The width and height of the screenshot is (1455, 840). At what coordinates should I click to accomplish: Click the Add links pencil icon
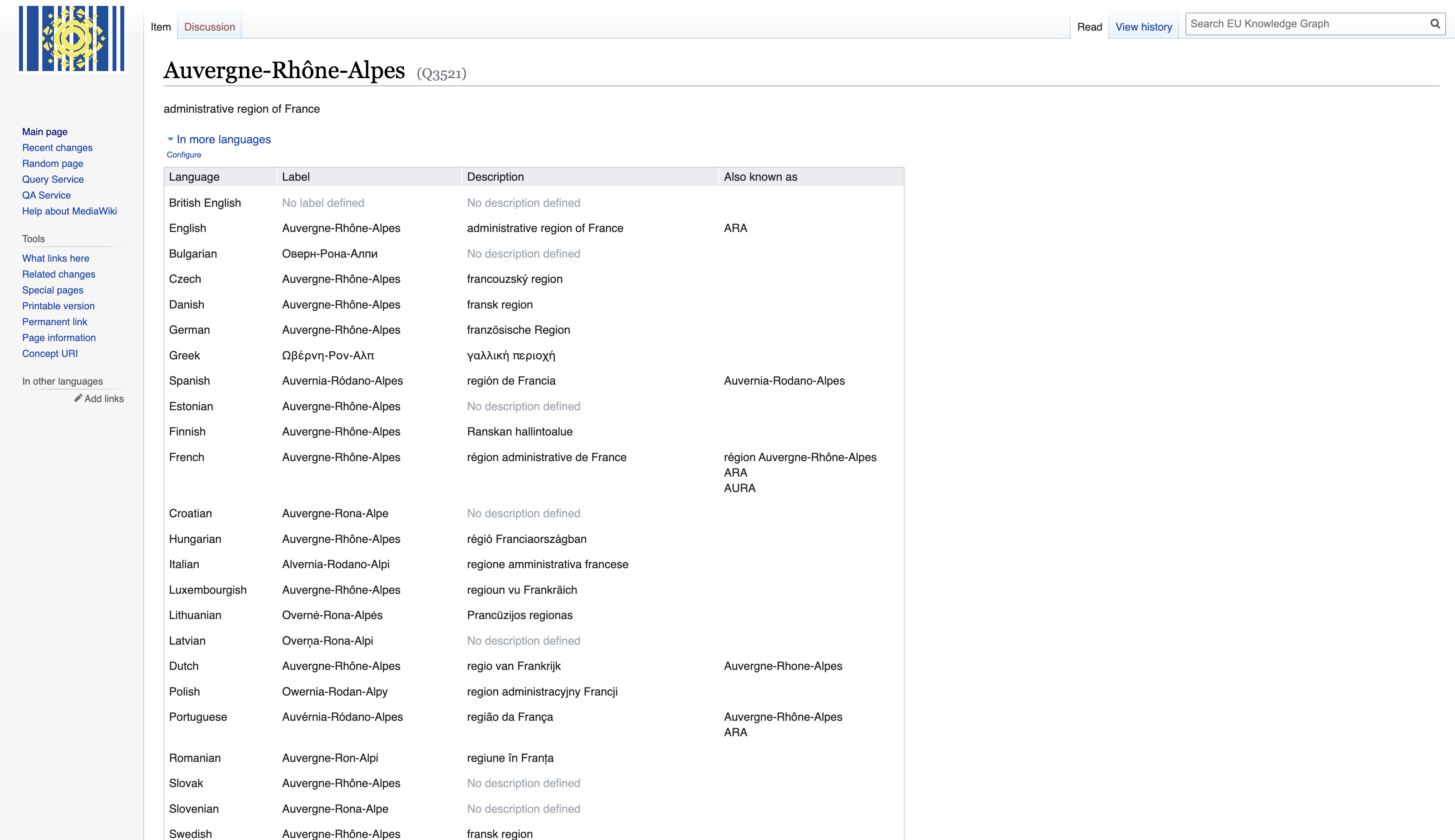pos(78,398)
